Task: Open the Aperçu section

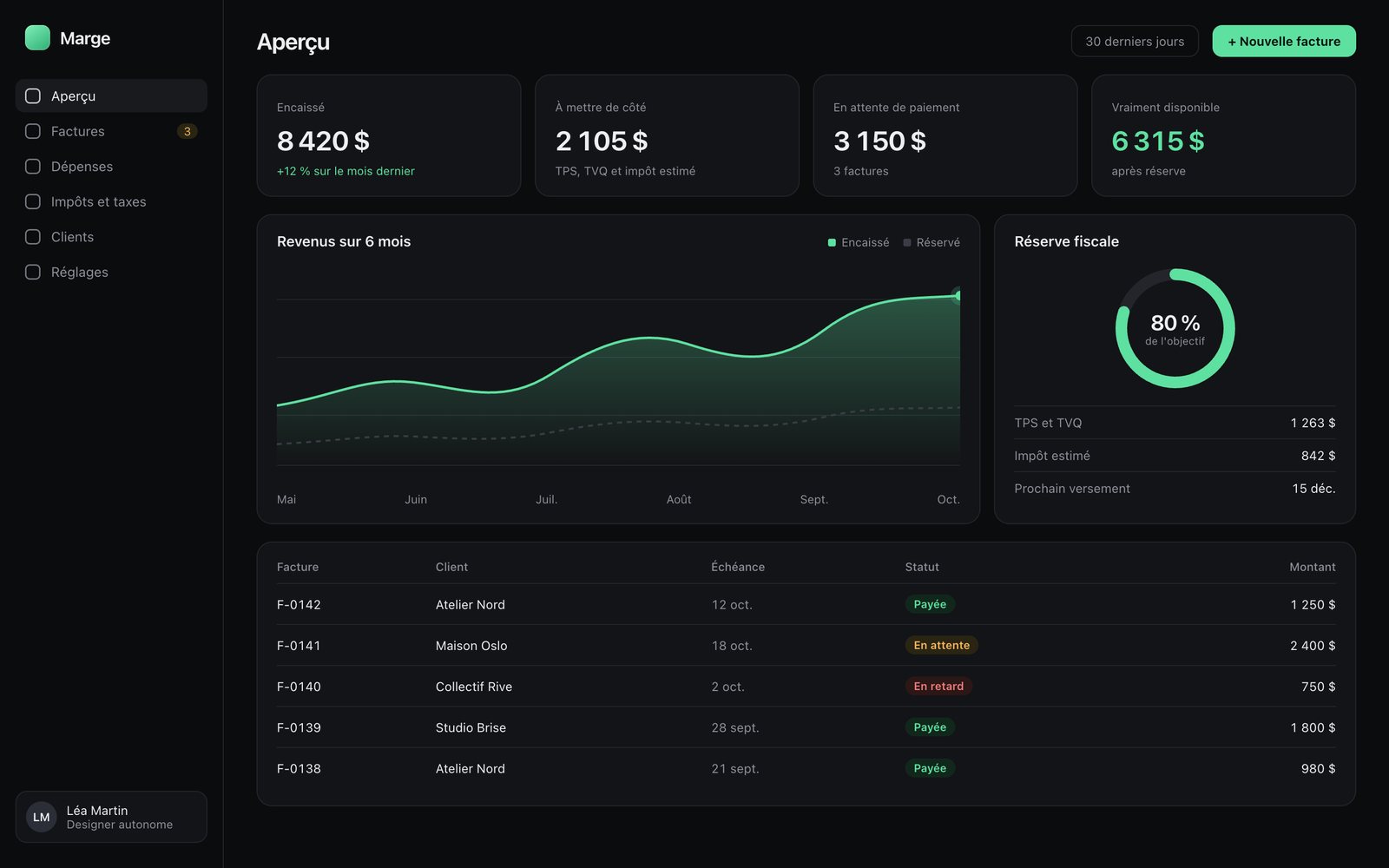Action: coord(111,96)
